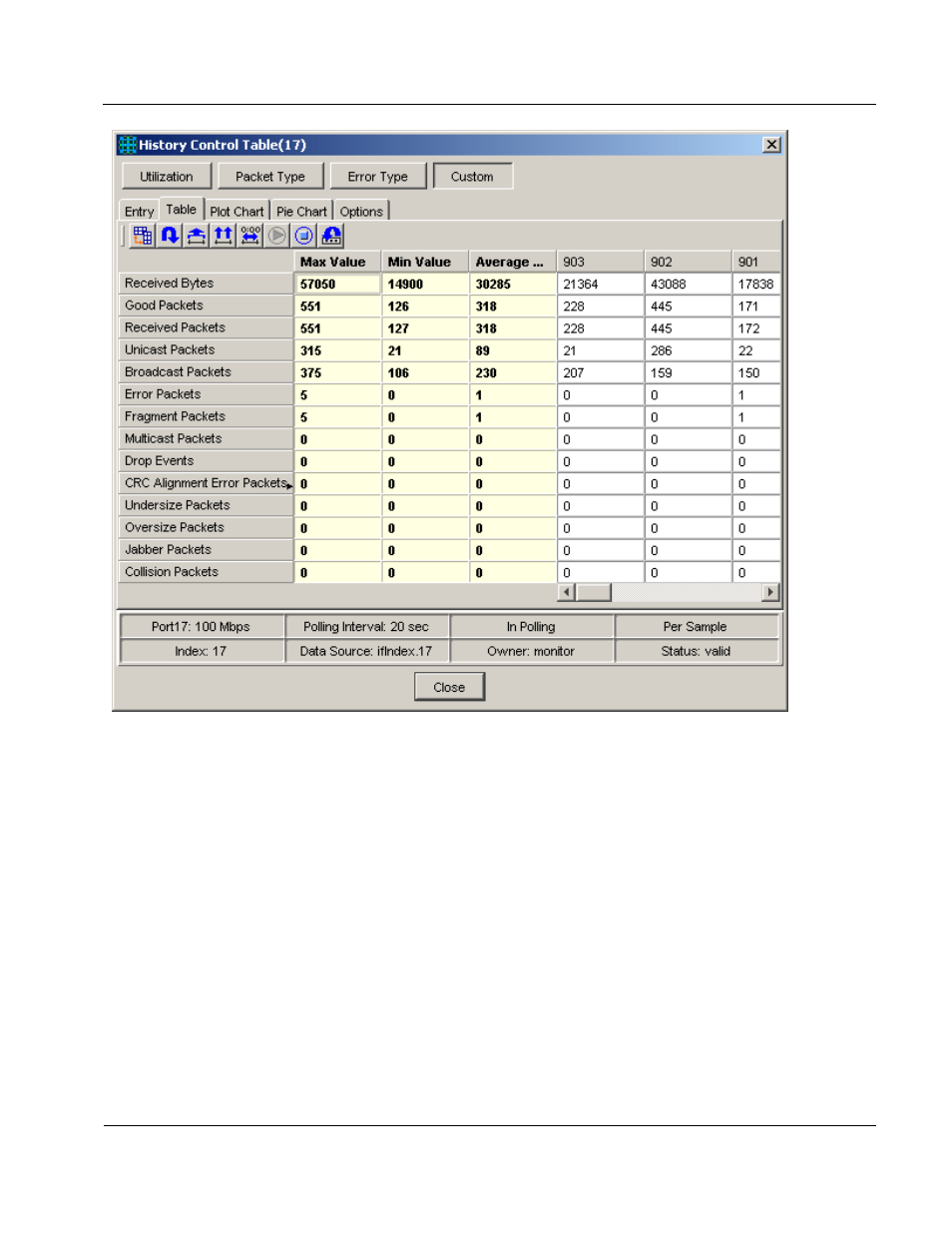Click the 17838 cell in column 901
The height and width of the screenshot is (1233, 952).
pos(756,285)
